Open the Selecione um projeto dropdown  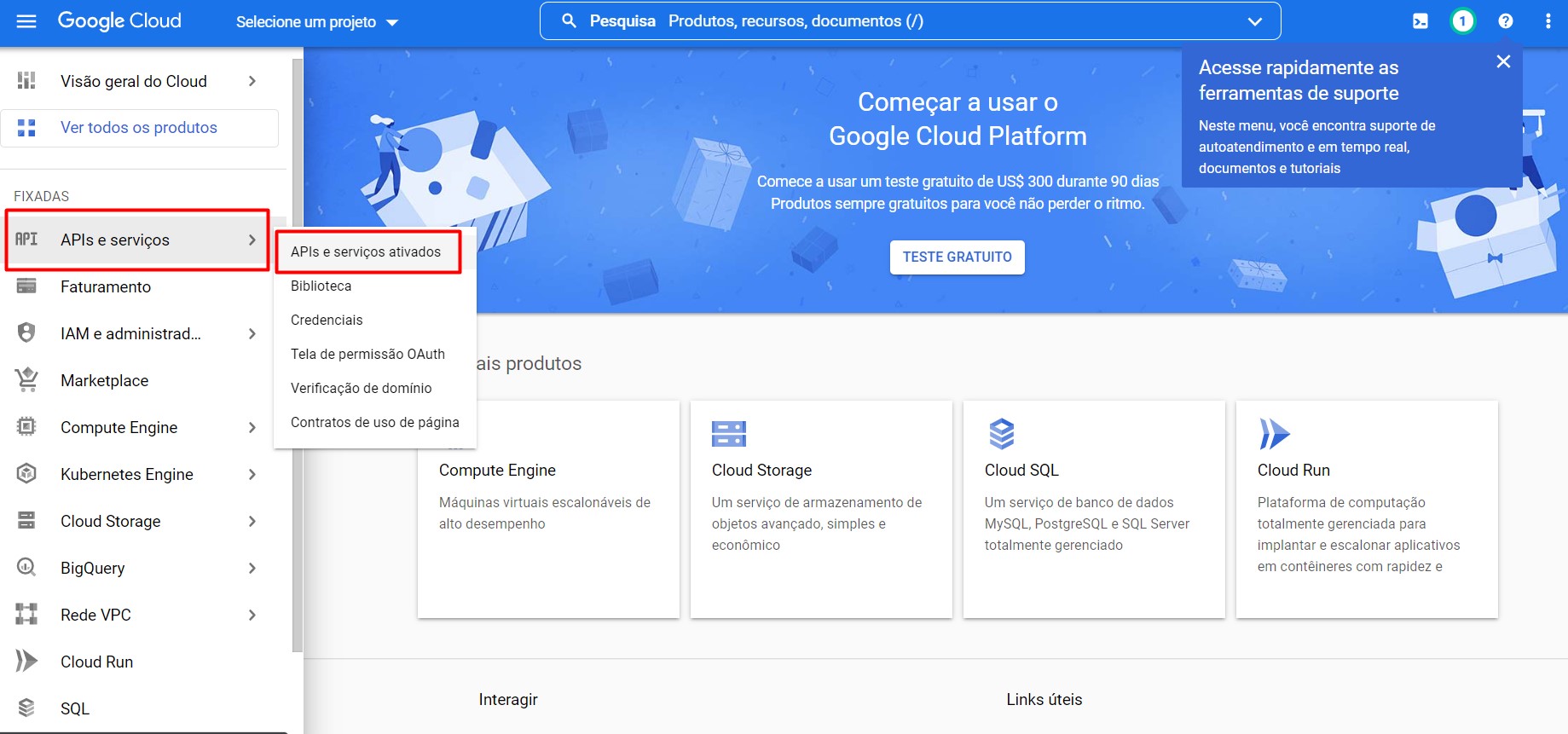[x=317, y=22]
